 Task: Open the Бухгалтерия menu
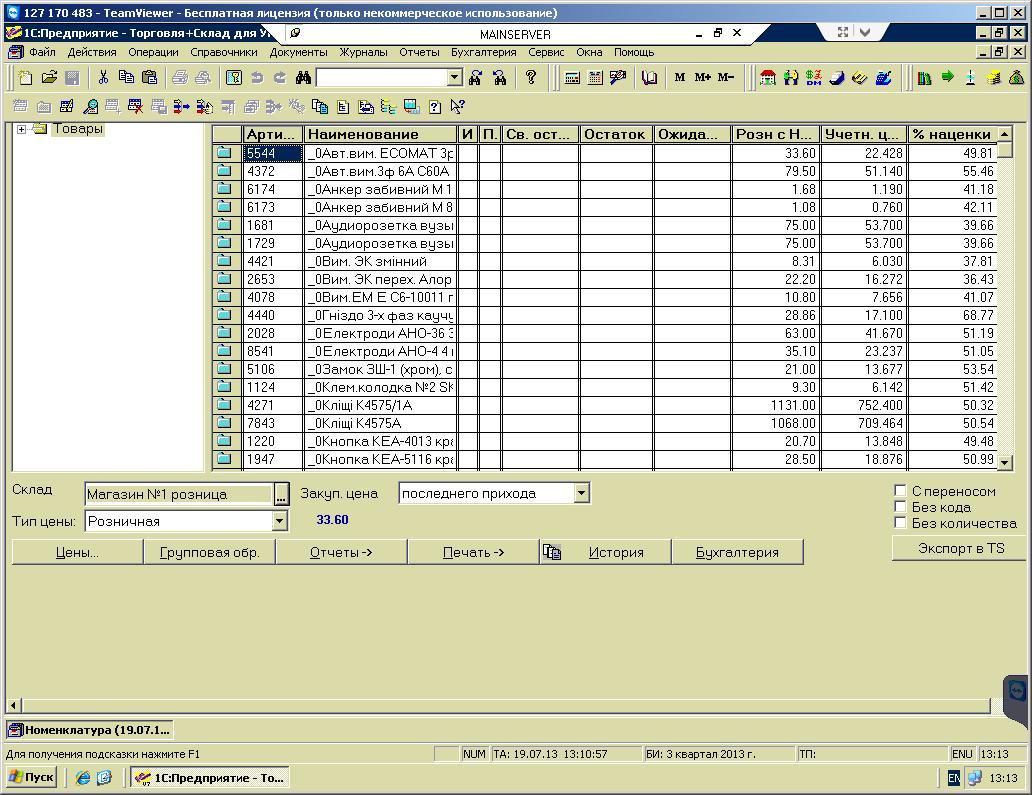pos(484,52)
